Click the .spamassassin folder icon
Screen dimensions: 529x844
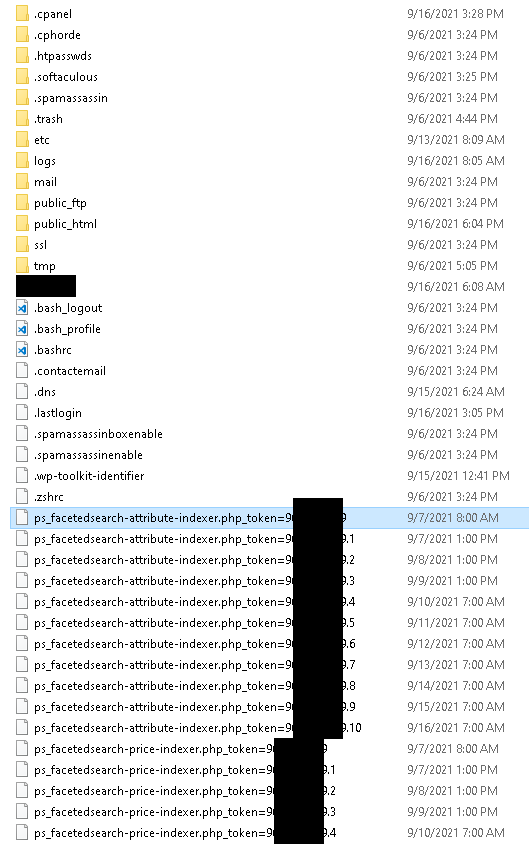click(22, 97)
